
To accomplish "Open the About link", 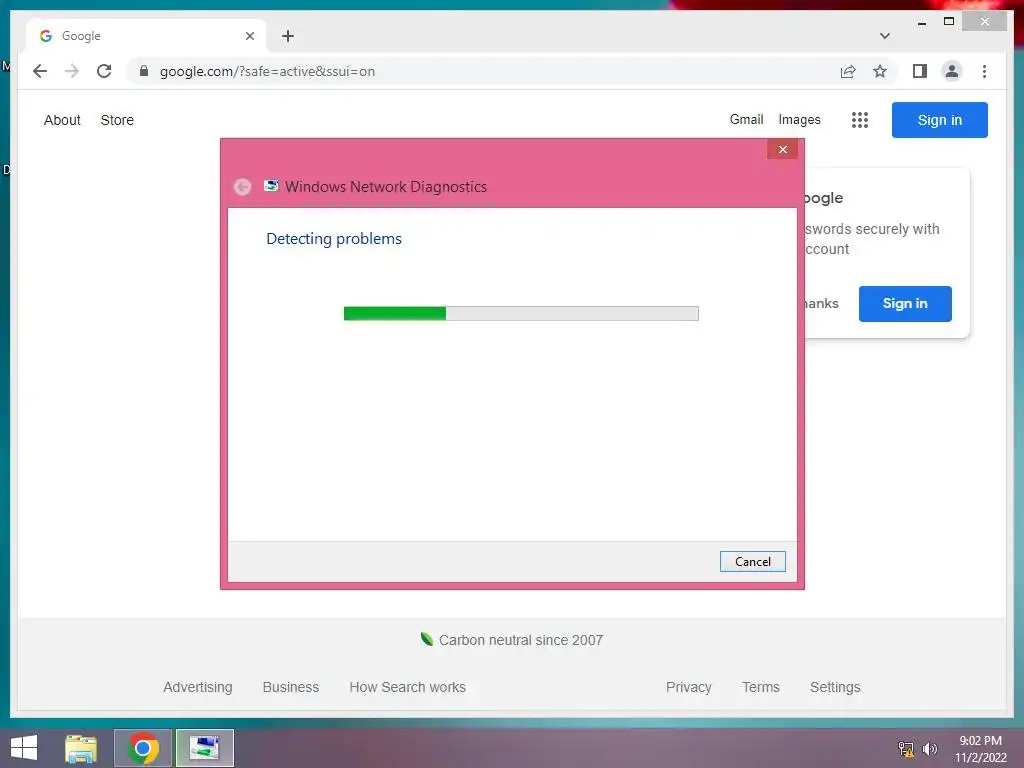I will point(62,120).
